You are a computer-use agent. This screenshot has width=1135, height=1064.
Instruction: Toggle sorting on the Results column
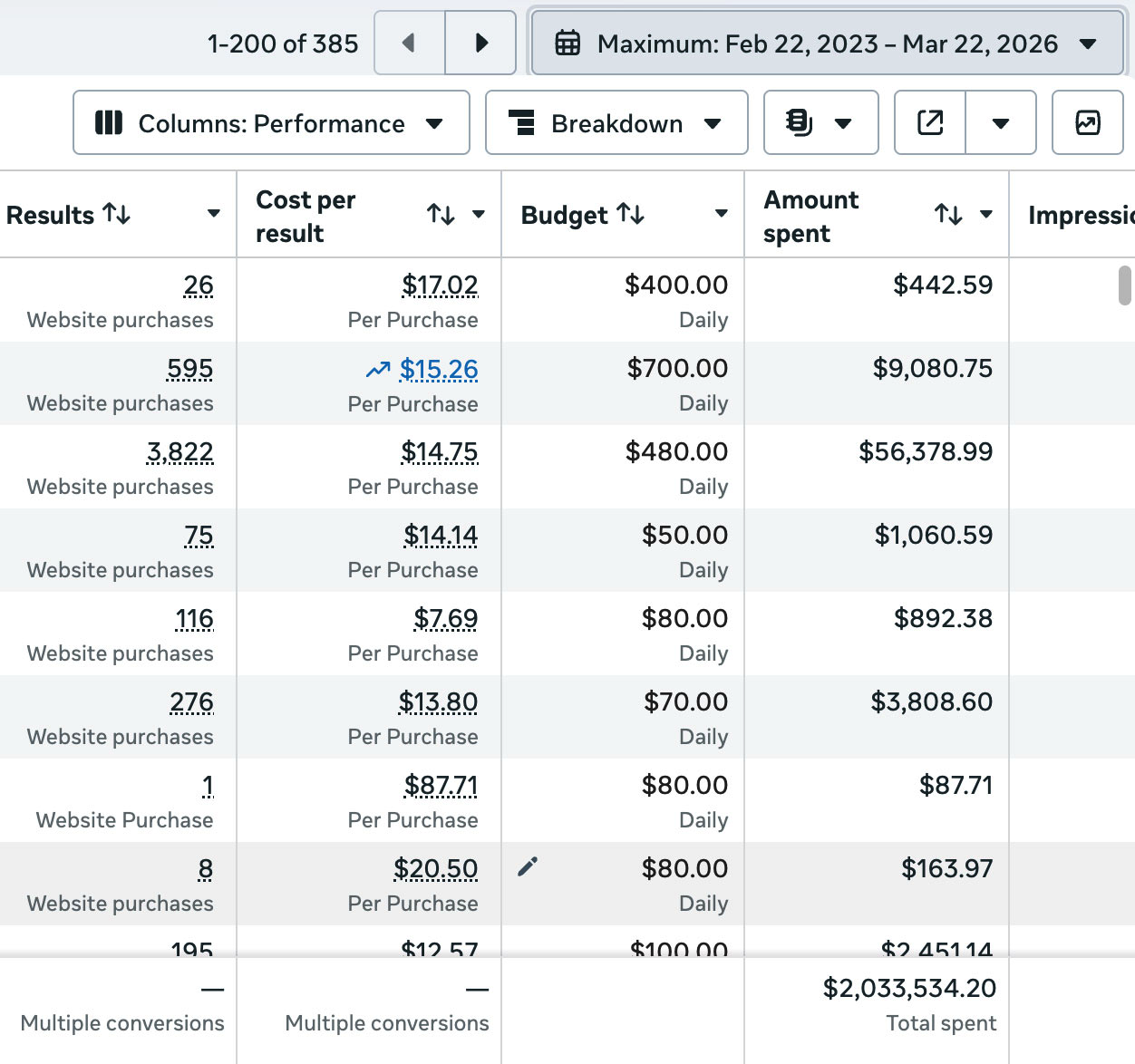pyautogui.click(x=116, y=215)
